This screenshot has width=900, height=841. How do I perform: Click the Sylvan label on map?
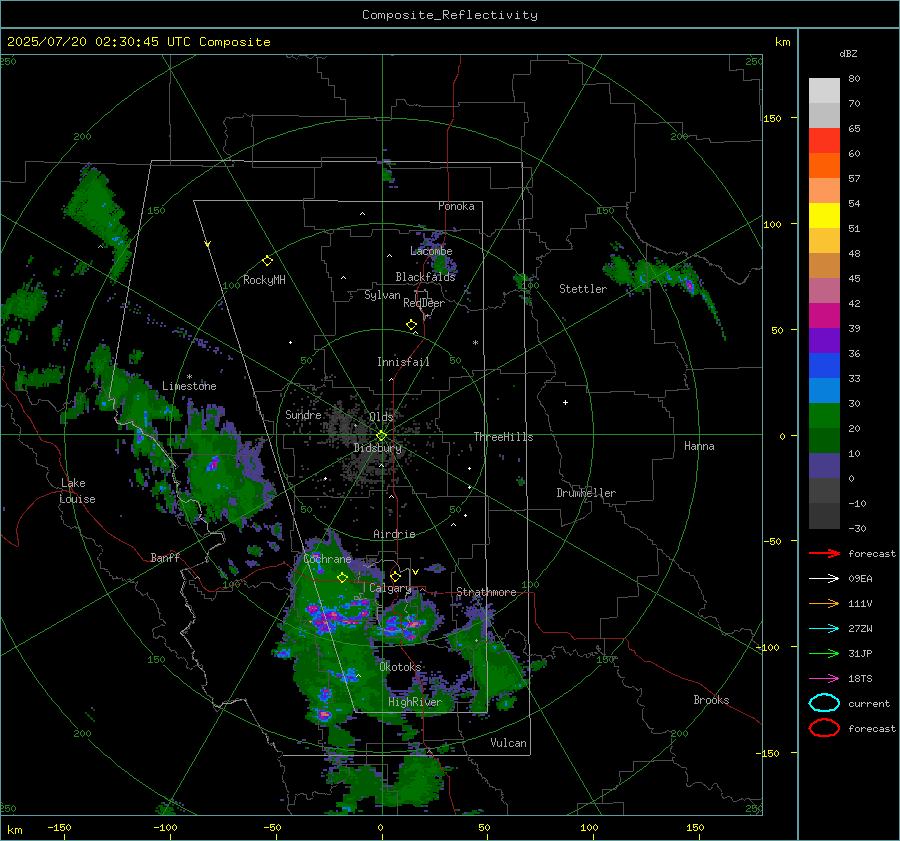[x=382, y=295]
